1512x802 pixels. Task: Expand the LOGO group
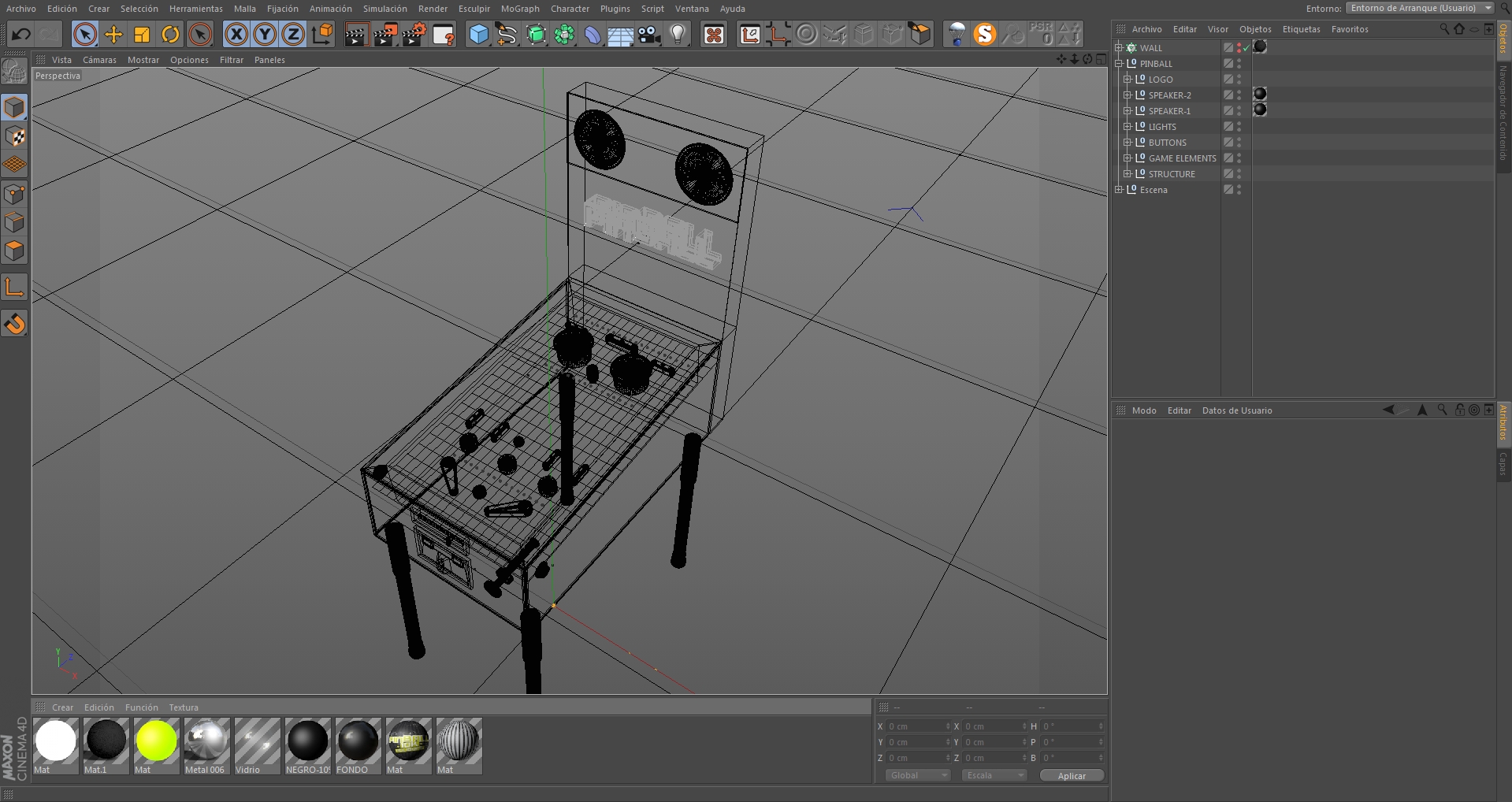1127,80
